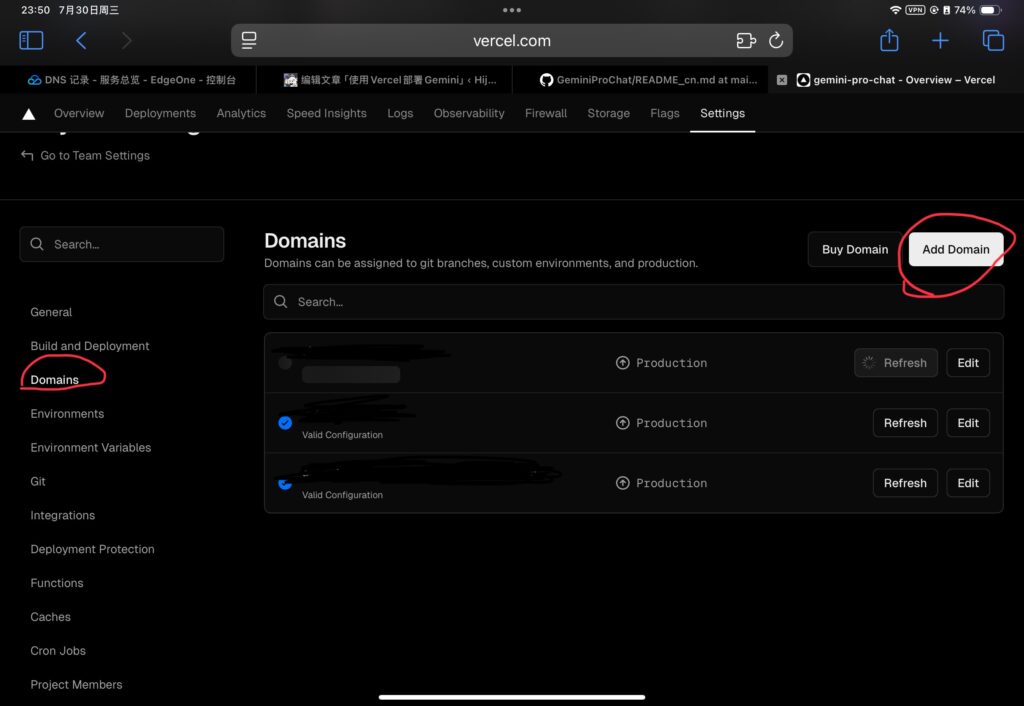Click Edit in the second domain row
This screenshot has width=1024, height=706.
click(968, 423)
